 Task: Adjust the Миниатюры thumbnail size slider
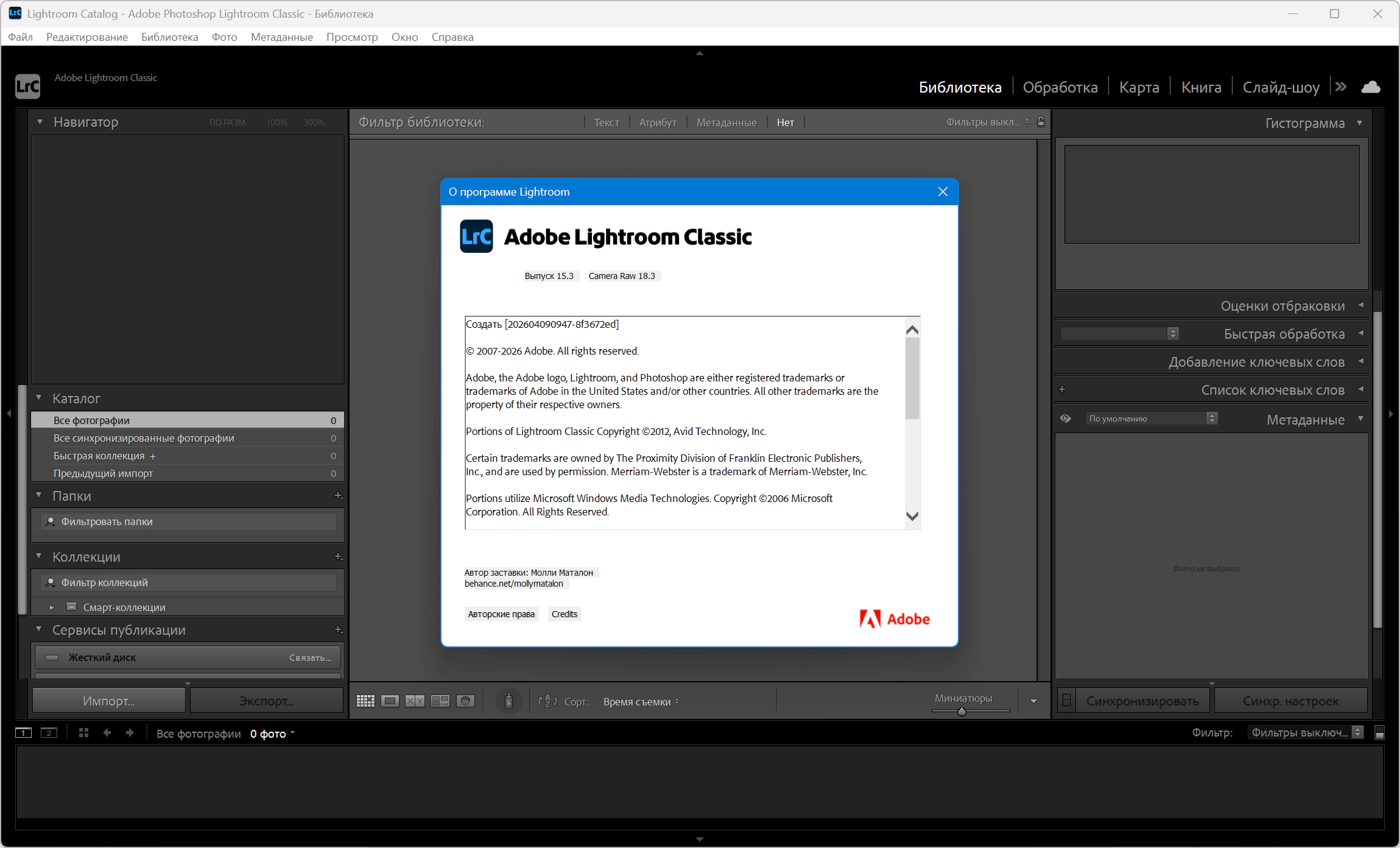[962, 712]
